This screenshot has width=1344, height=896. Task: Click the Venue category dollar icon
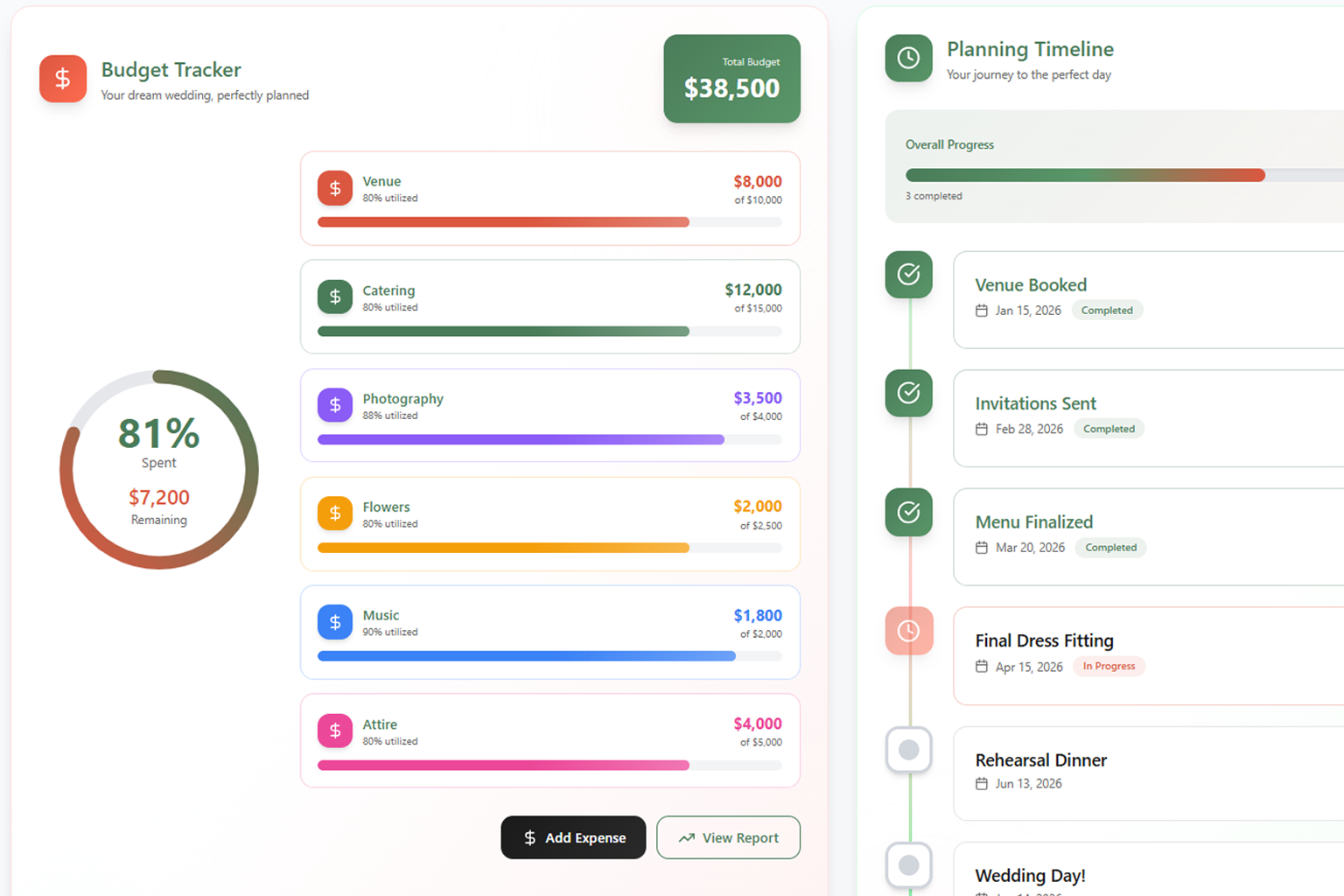click(x=334, y=187)
